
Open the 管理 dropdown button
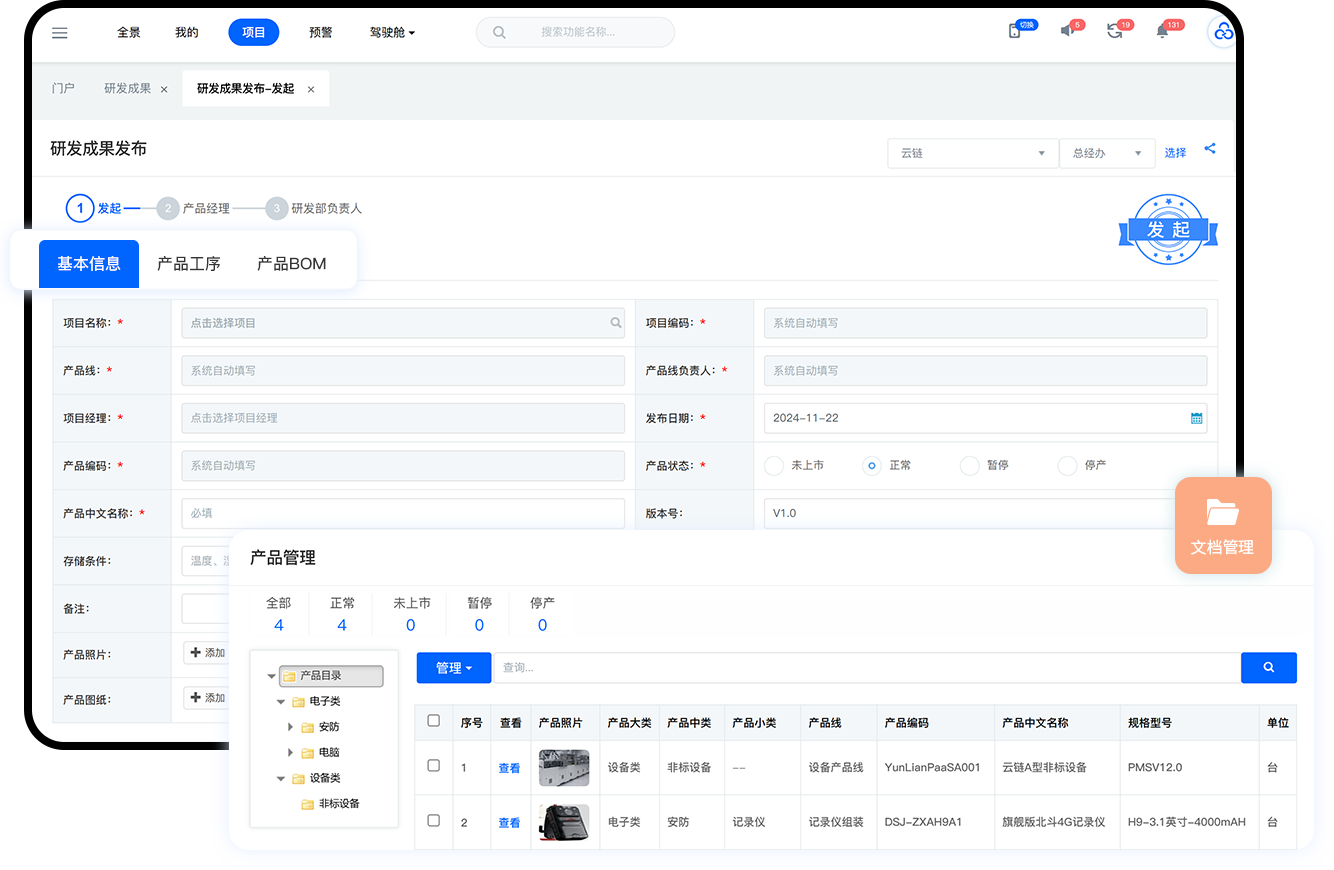pos(454,668)
